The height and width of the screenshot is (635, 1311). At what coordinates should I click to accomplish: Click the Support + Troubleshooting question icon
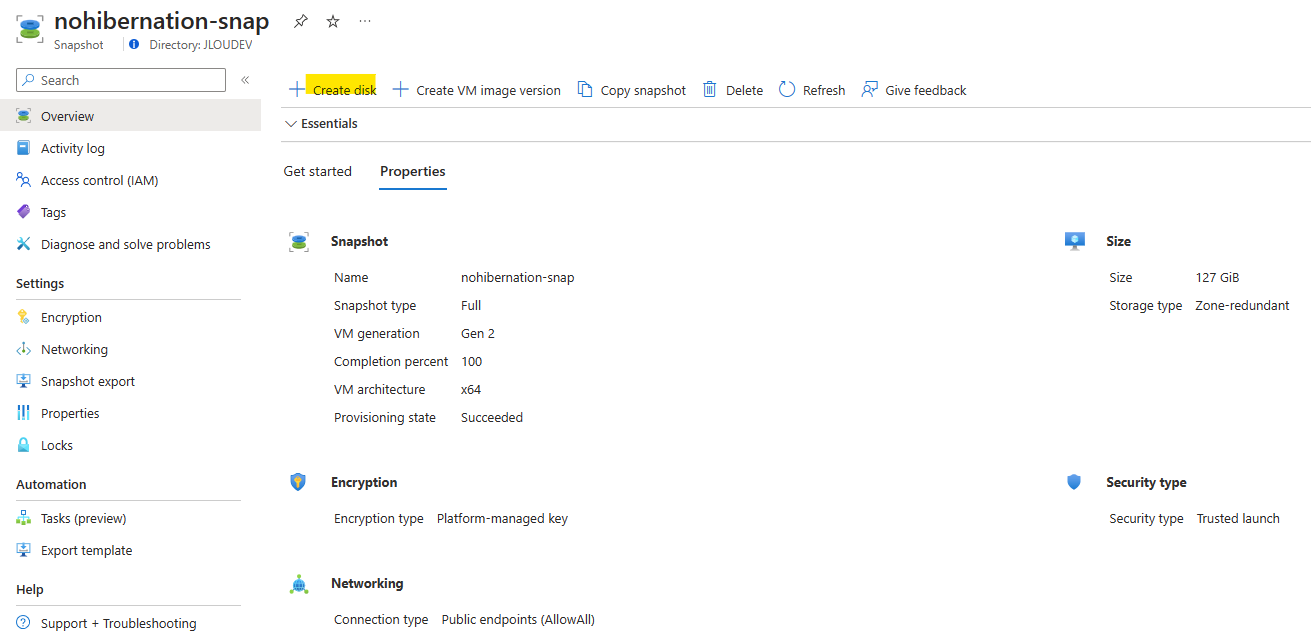(x=24, y=623)
